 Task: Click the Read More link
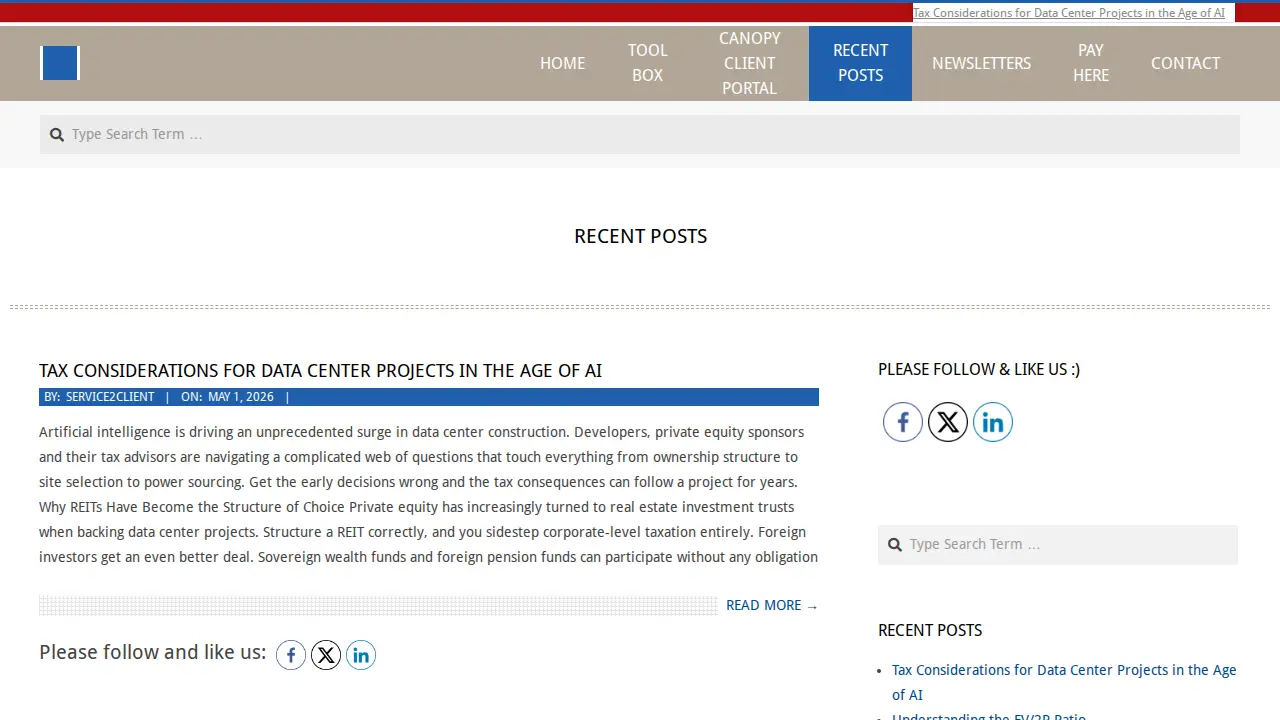point(772,605)
